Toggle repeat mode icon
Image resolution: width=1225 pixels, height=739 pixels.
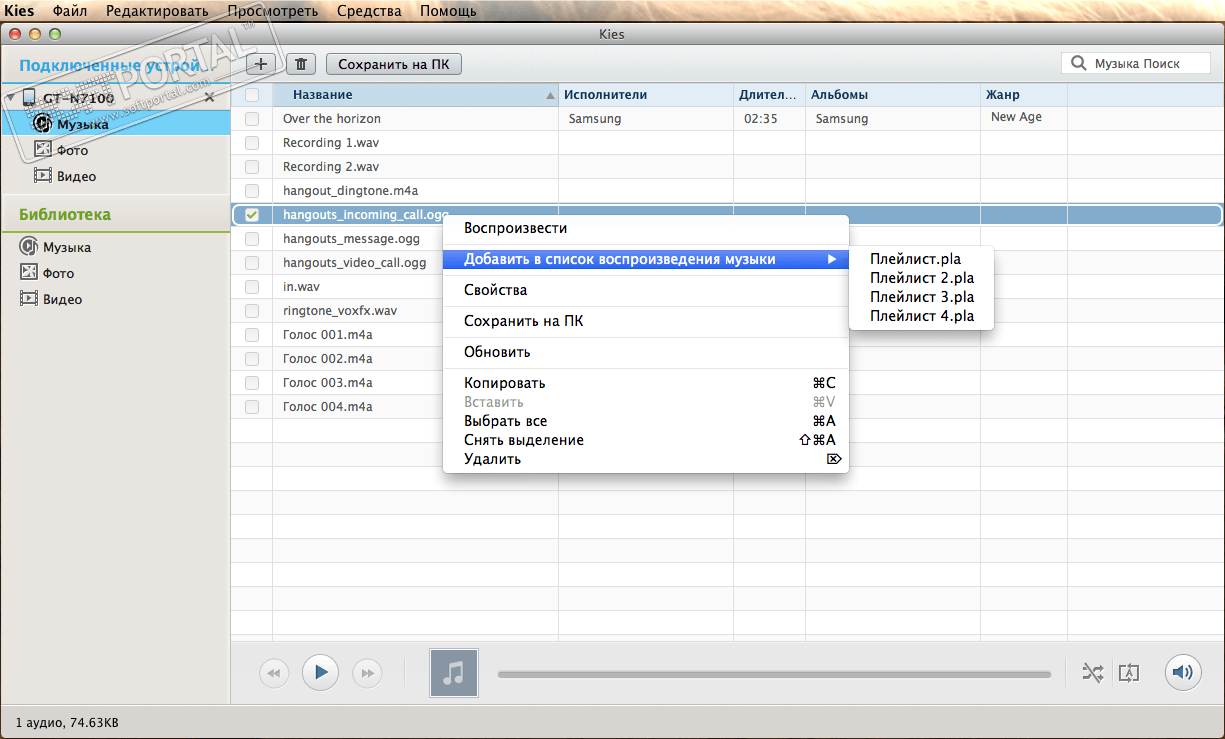pyautogui.click(x=1129, y=673)
